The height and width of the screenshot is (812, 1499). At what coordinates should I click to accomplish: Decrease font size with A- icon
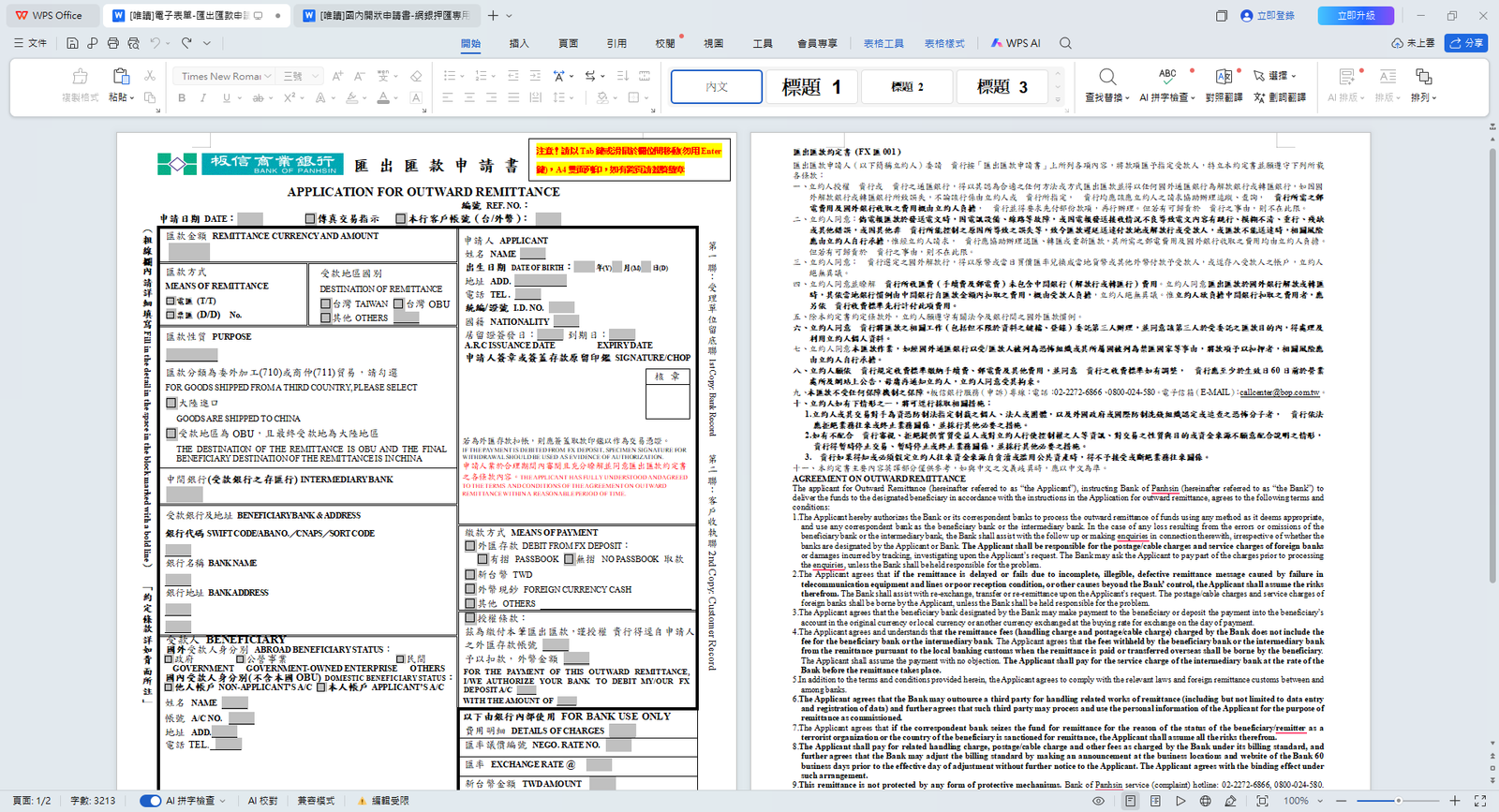pyautogui.click(x=360, y=76)
